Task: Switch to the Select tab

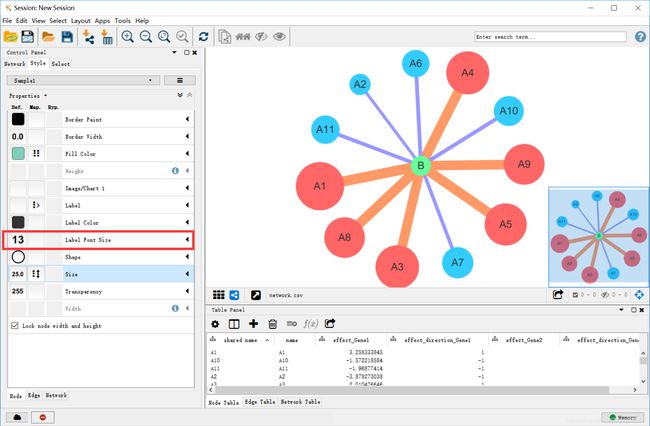Action: point(61,64)
